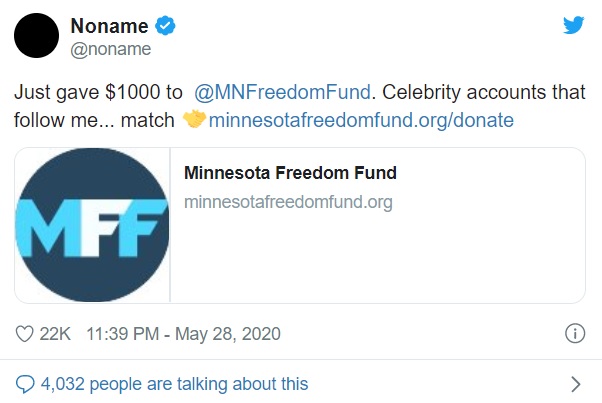Image resolution: width=602 pixels, height=403 pixels.
Task: Click the pointing hand emoji
Action: [194, 121]
